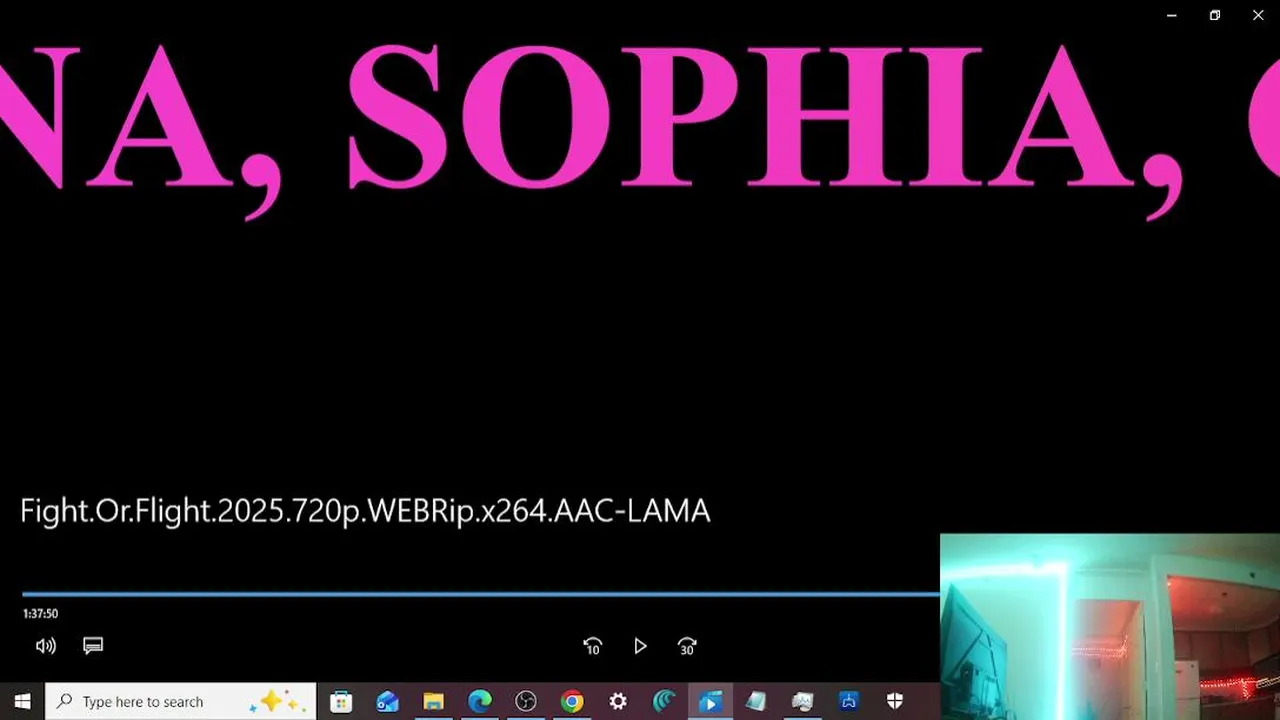Launch Microsoft Edge from the taskbar
The image size is (1280, 720).
point(480,702)
